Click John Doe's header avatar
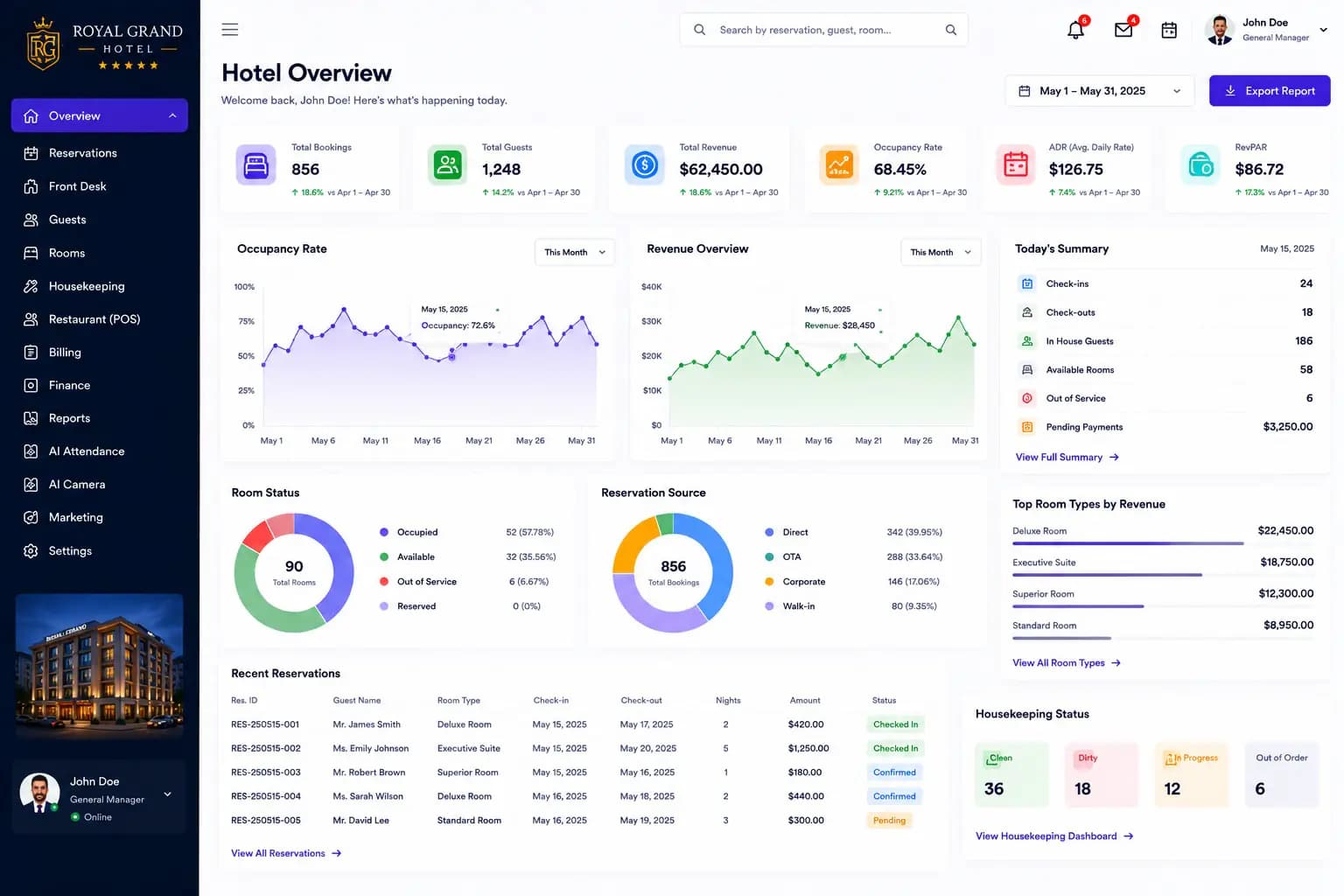 point(1220,30)
